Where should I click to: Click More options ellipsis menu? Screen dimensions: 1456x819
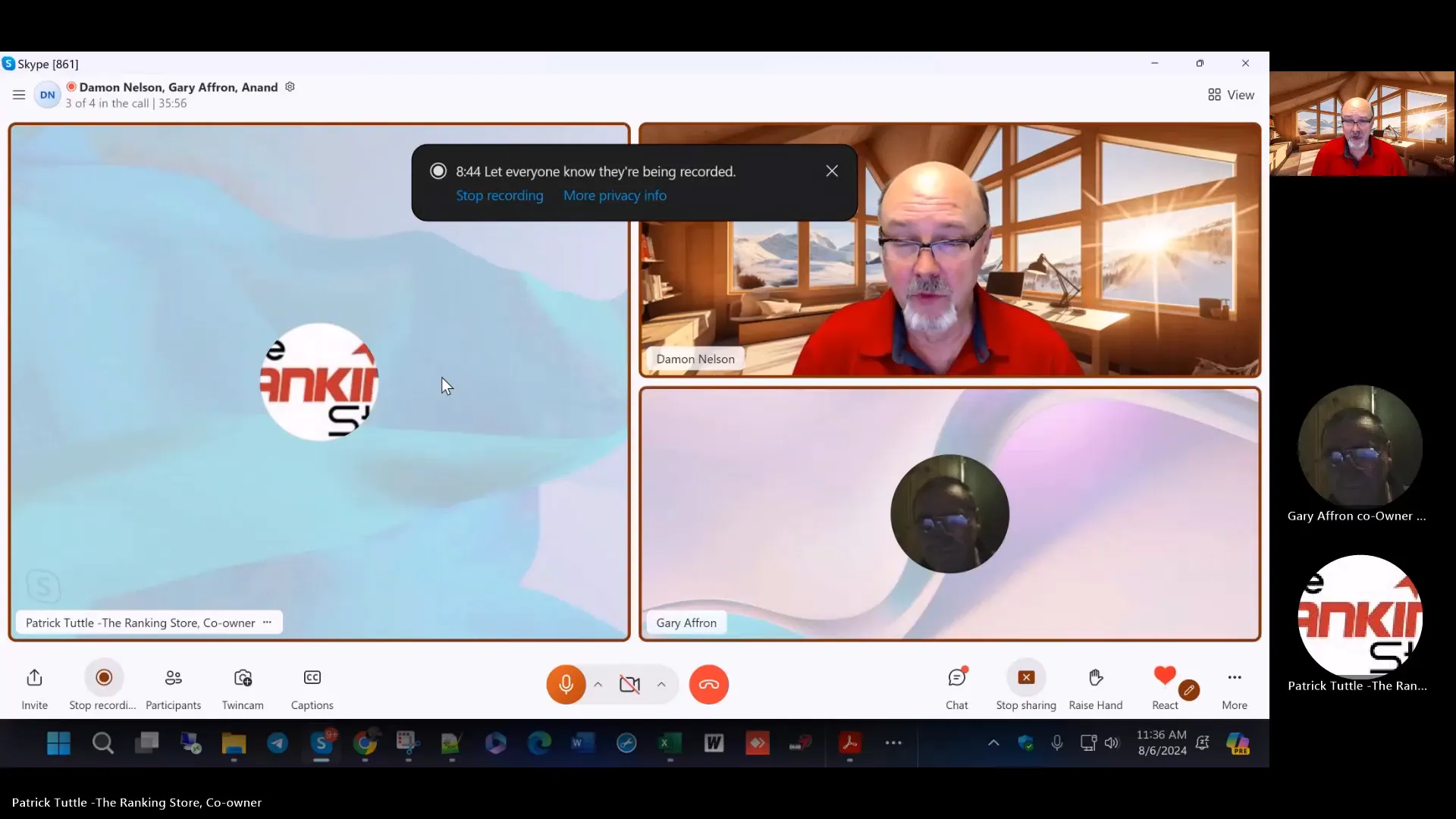[x=1234, y=677]
